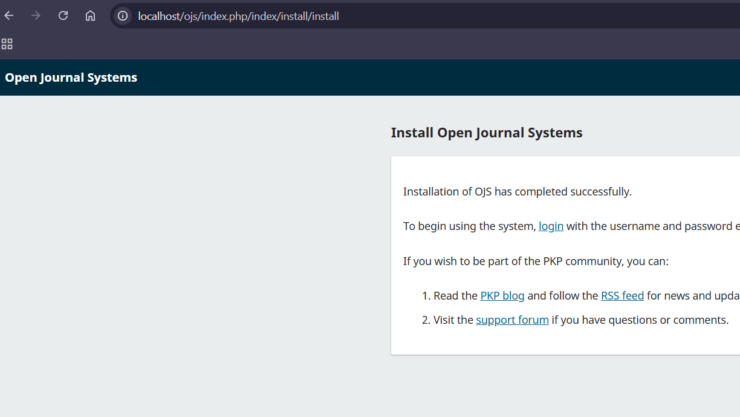Click blank area of dark site header
This screenshot has width=740, height=417.
pyautogui.click(x=450, y=77)
